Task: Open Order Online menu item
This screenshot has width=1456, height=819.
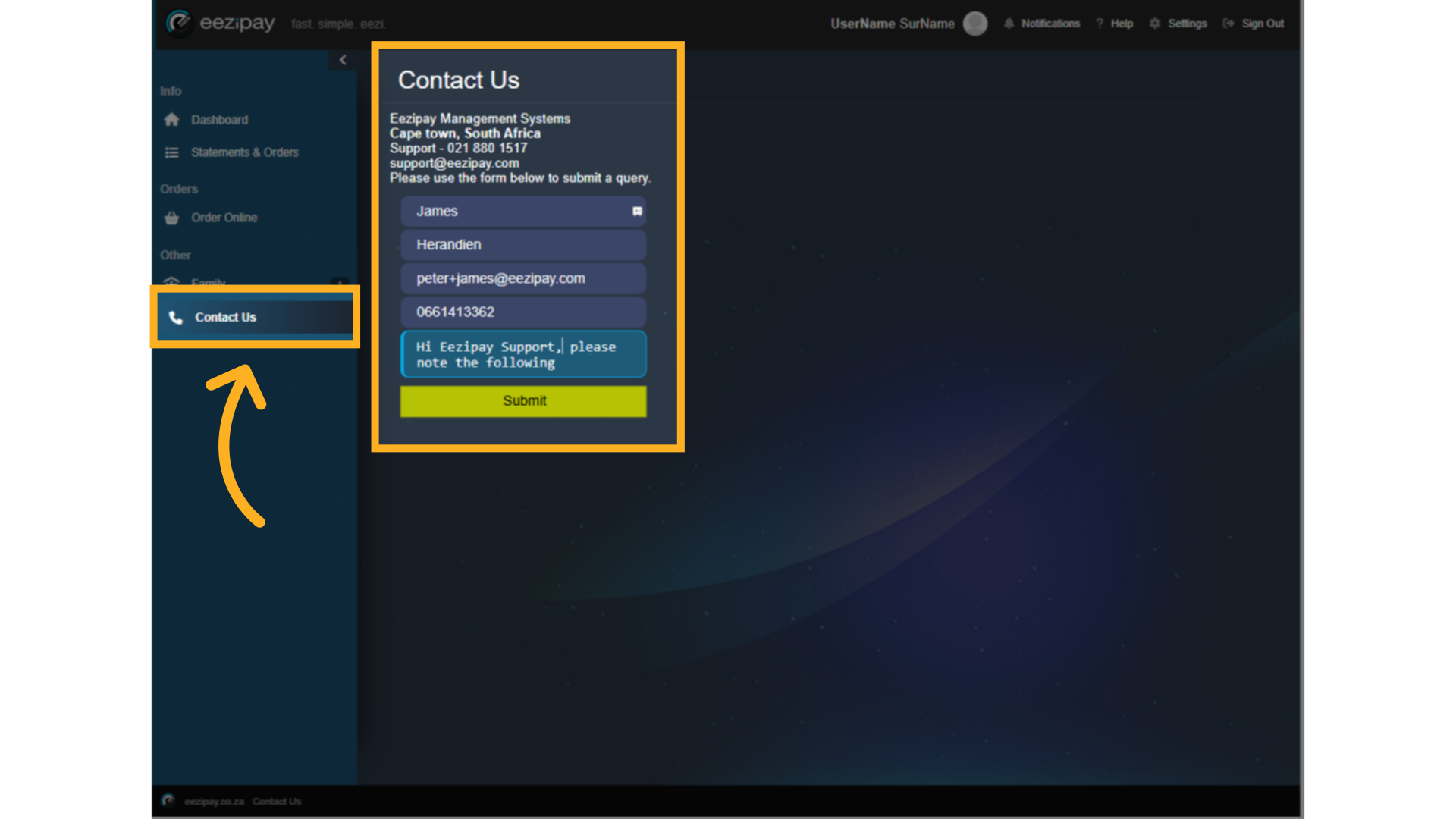Action: coord(224,218)
